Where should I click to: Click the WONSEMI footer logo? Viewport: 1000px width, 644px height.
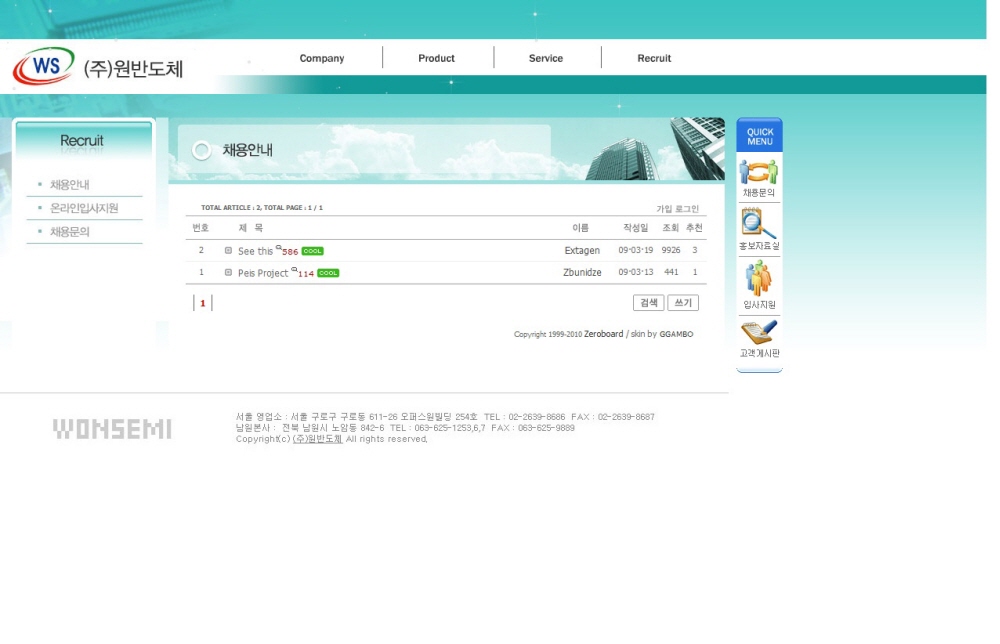coord(112,429)
